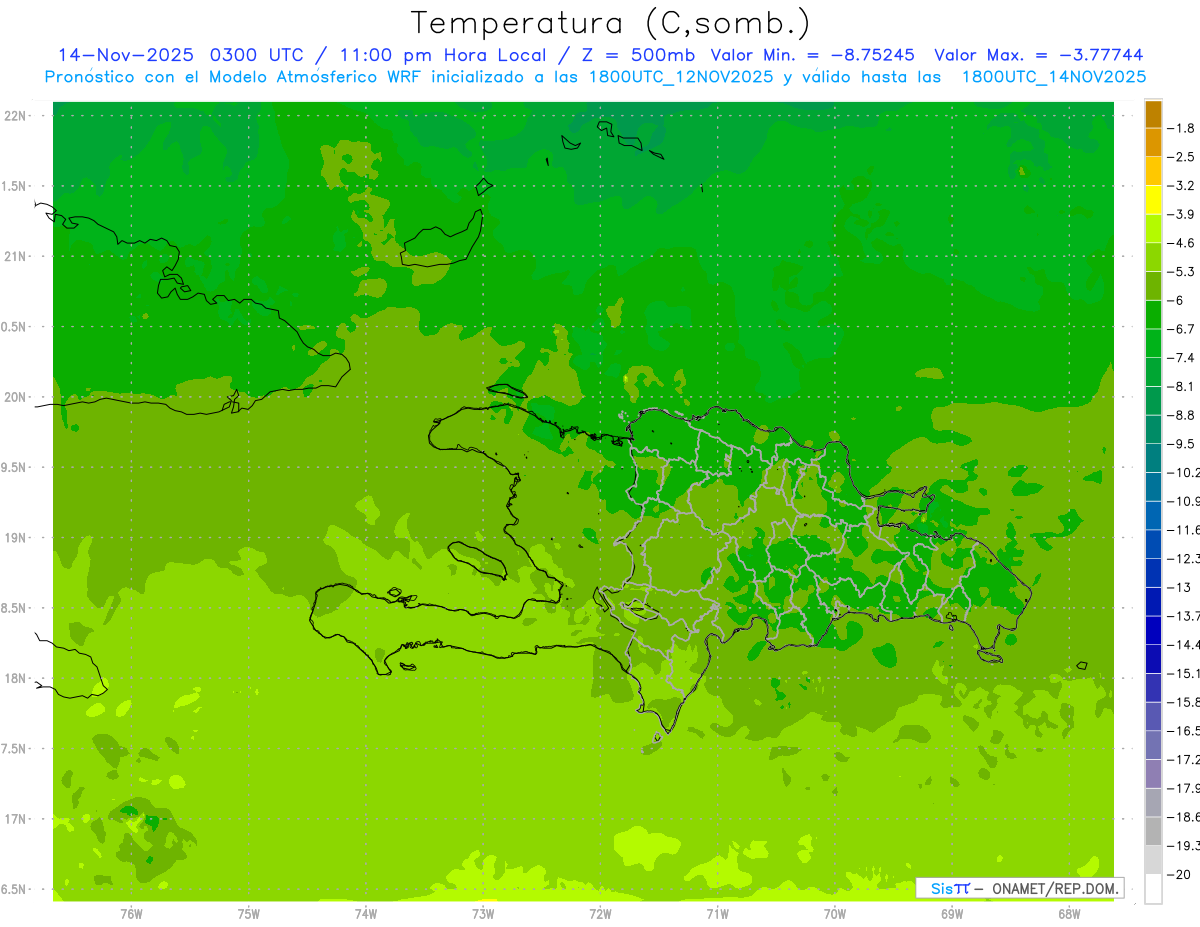Screen dimensions: 1200x927
Task: Click the '-8.8' colorbar value
Action: tap(1181, 415)
